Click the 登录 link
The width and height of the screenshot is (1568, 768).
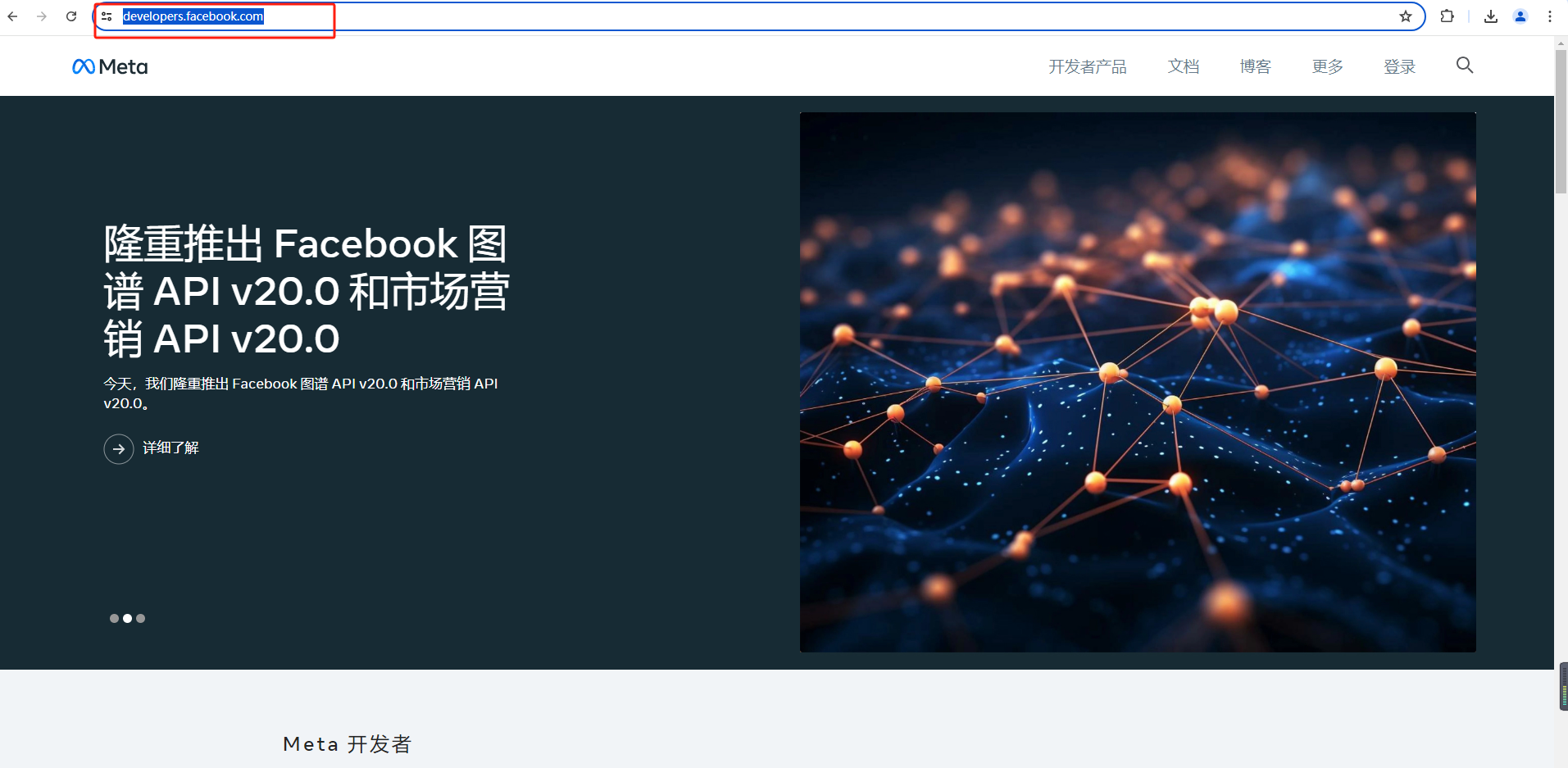1400,67
